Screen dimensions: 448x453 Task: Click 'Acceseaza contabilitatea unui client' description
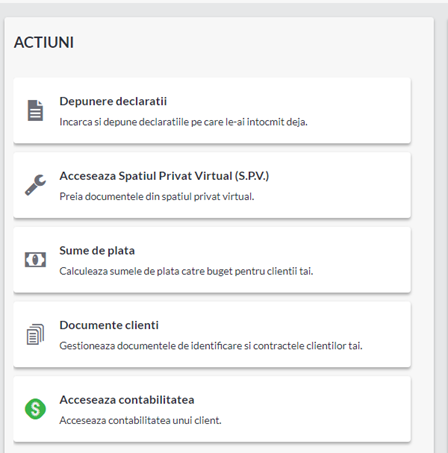pos(140,421)
